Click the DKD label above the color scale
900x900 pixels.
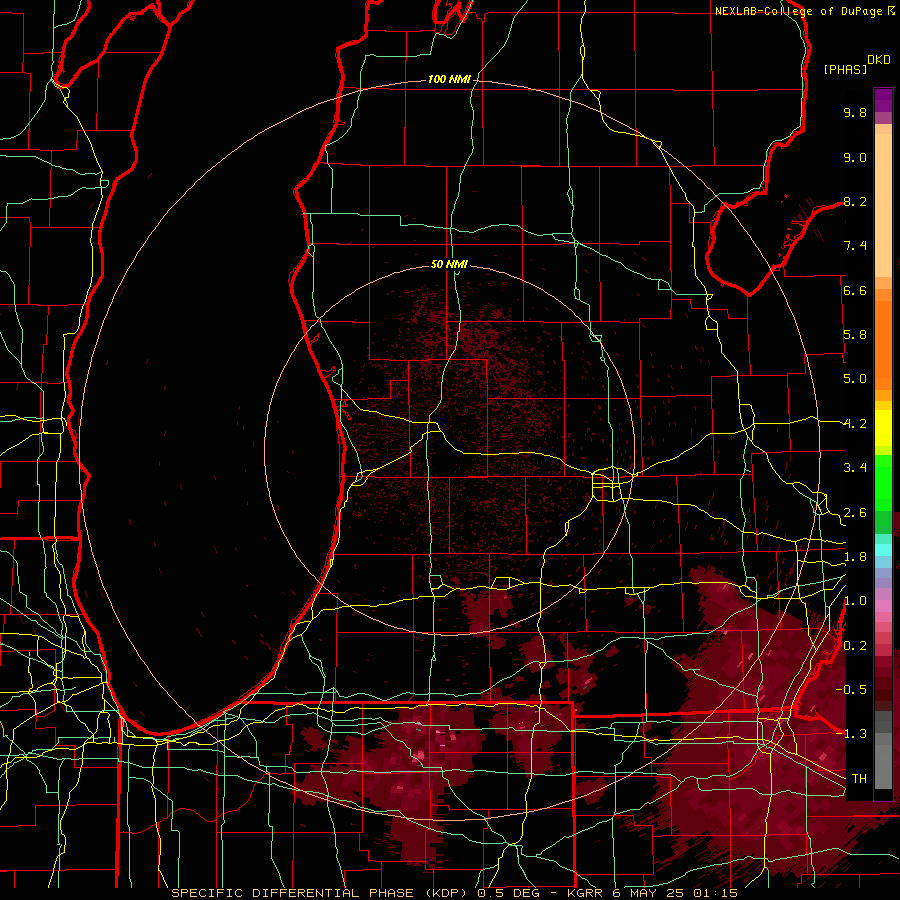click(879, 60)
